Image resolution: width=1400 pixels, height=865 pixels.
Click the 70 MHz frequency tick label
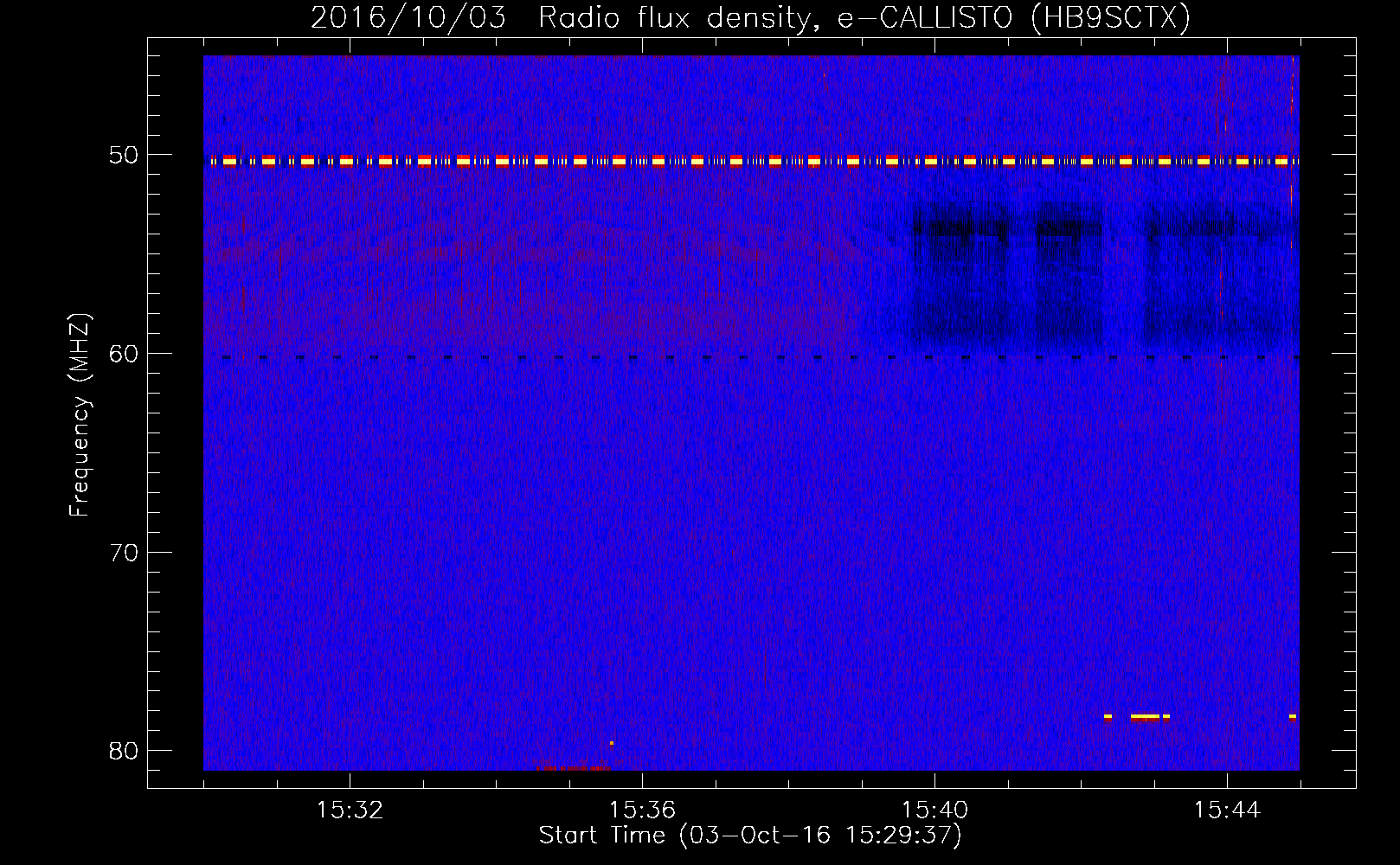point(124,552)
